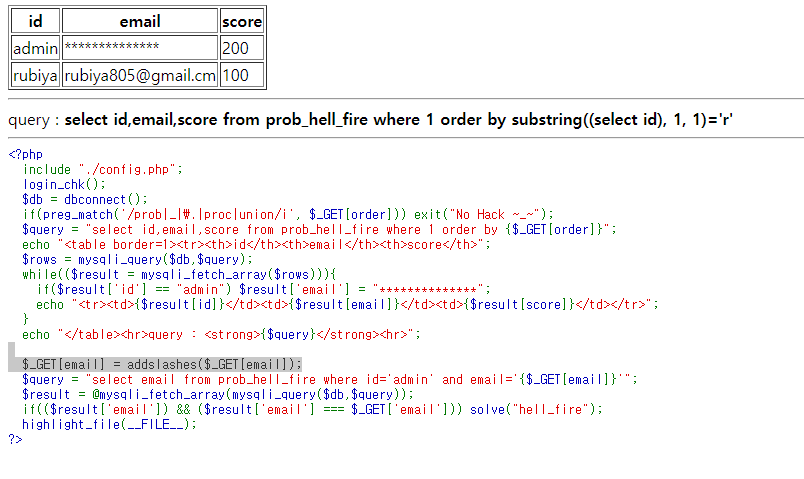Click the echo <tr><td> result row line
This screenshot has width=804, height=479.
click(x=347, y=305)
